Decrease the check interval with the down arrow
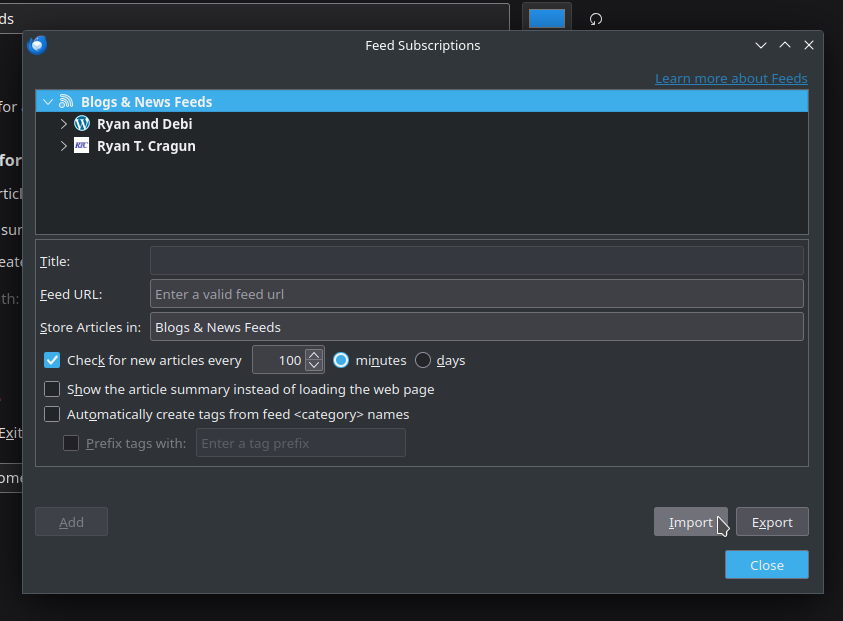The height and width of the screenshot is (621, 843). (x=315, y=366)
